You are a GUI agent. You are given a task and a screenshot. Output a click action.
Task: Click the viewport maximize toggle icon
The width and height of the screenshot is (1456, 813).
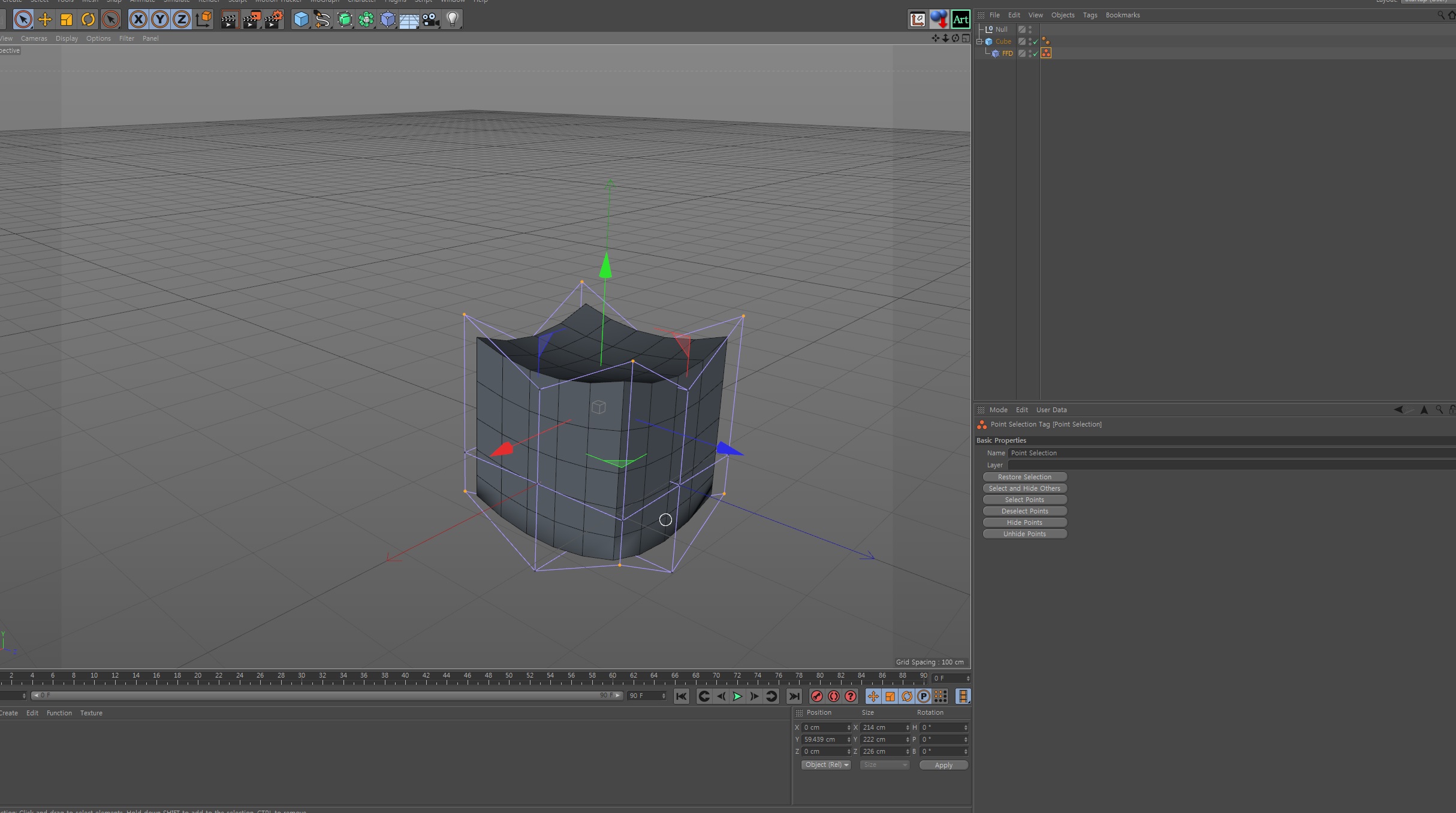pyautogui.click(x=966, y=38)
